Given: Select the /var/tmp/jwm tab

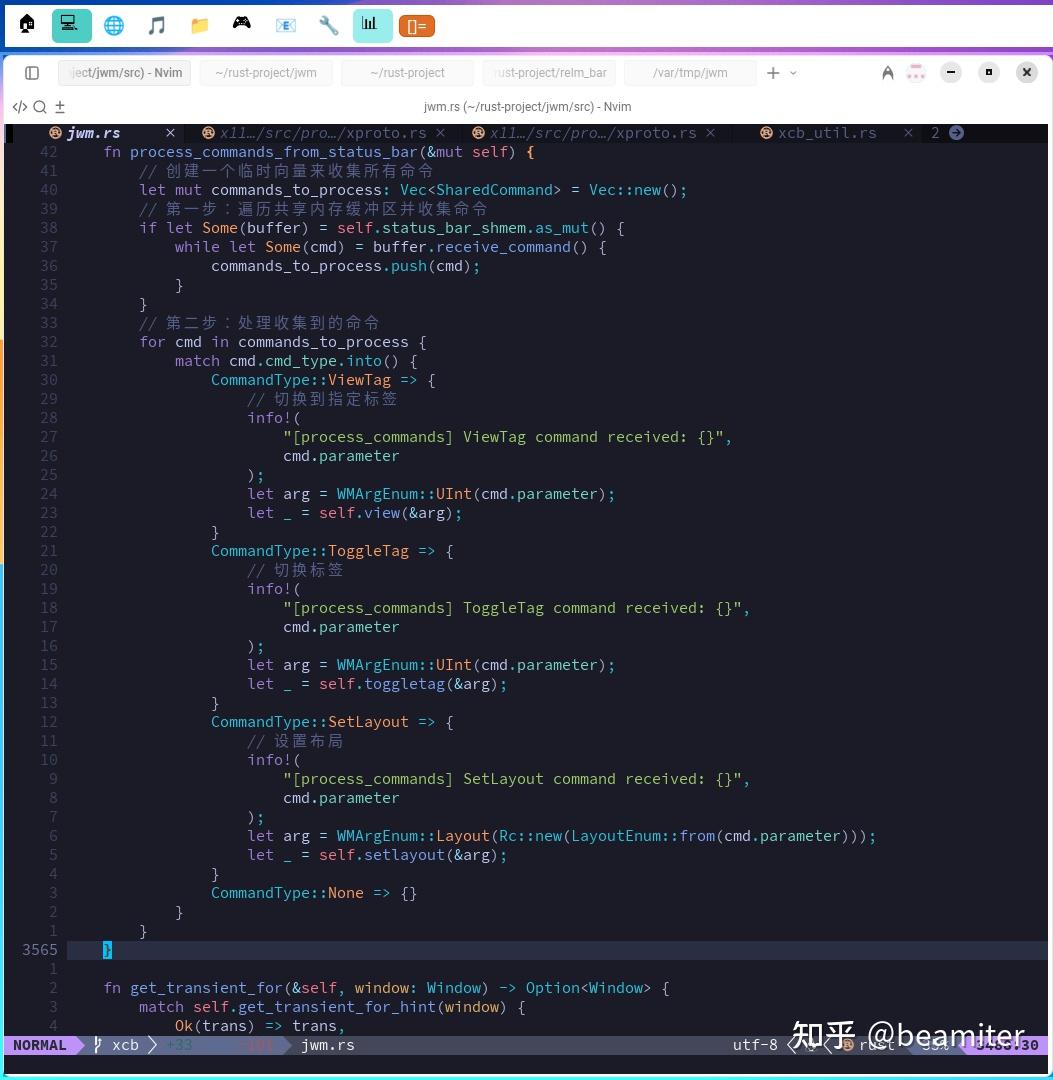Looking at the screenshot, I should pyautogui.click(x=691, y=72).
